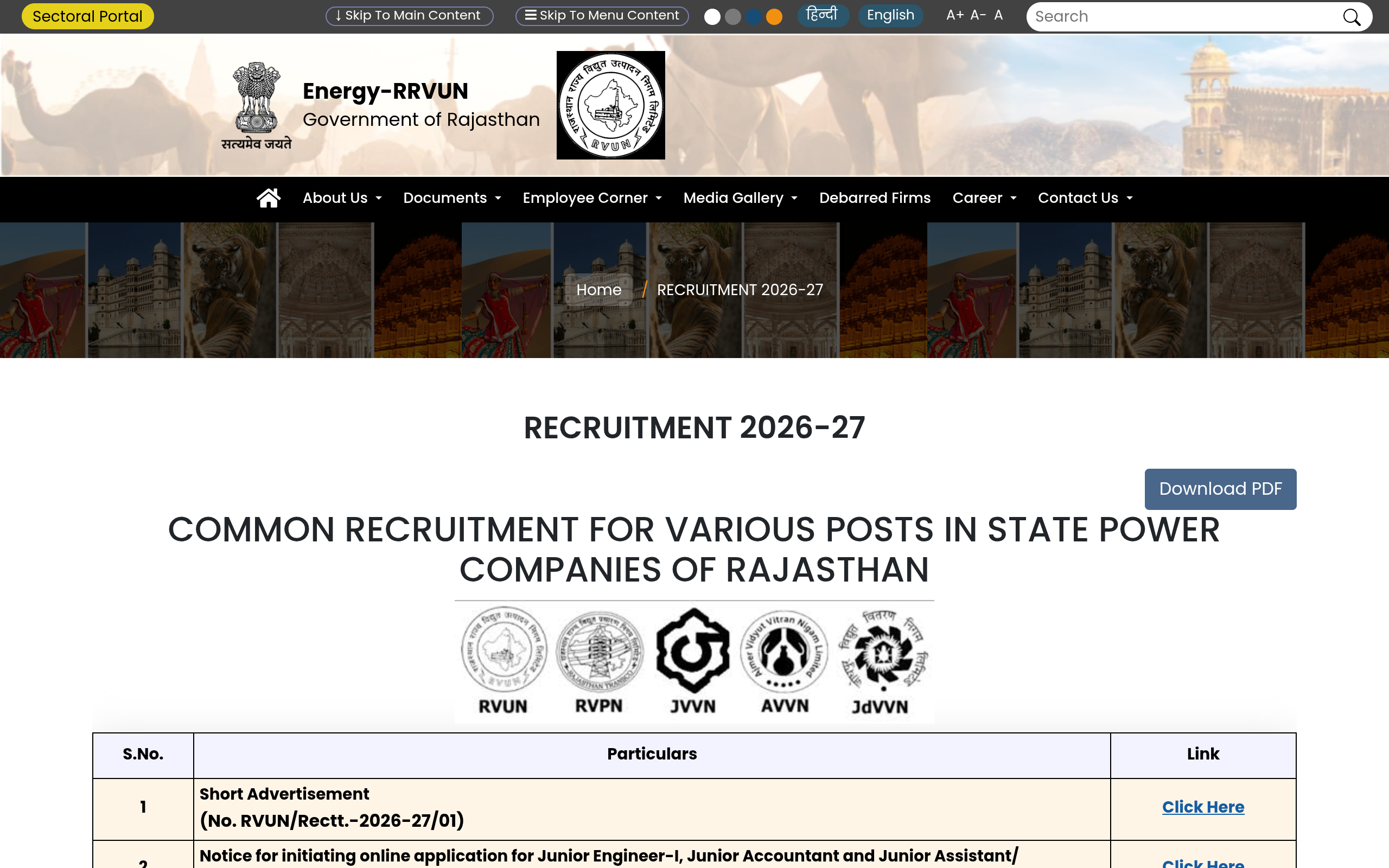The height and width of the screenshot is (868, 1389).
Task: Open the Debarred Firms page
Action: pos(875,198)
